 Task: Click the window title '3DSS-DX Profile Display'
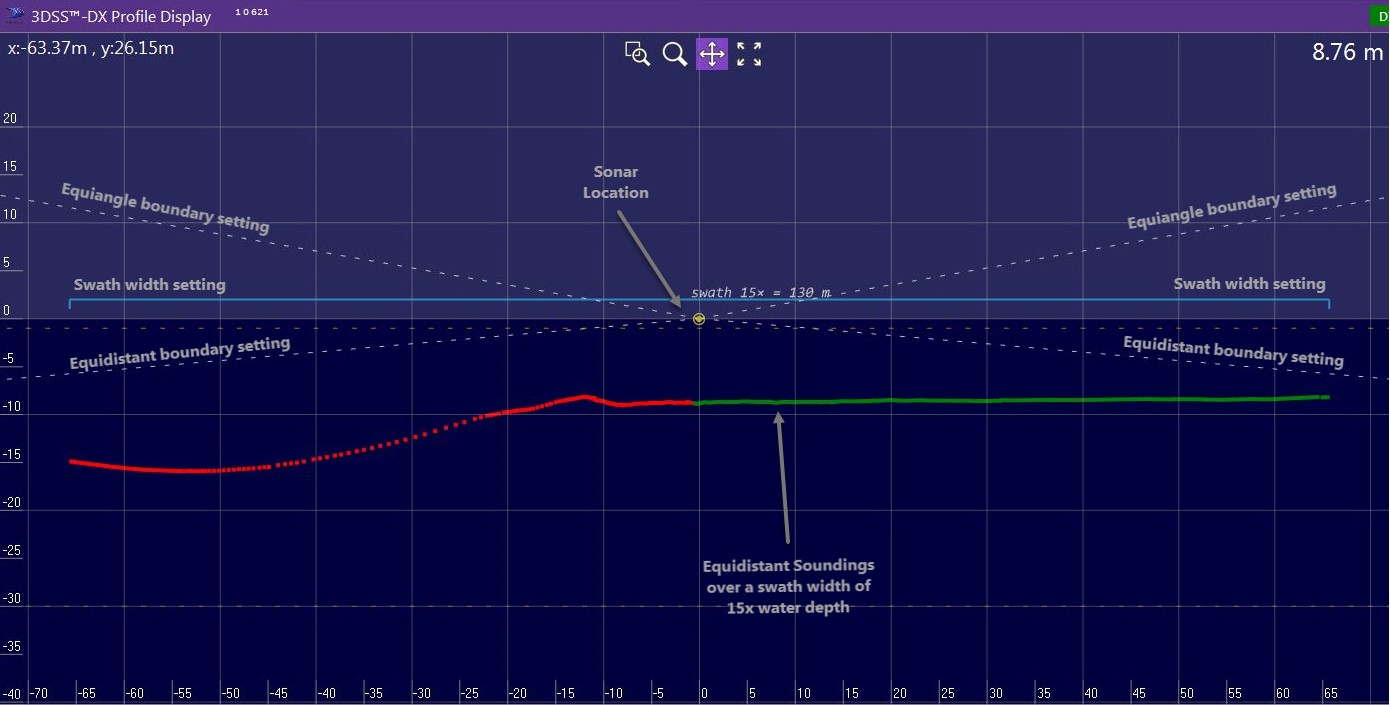pyautogui.click(x=121, y=16)
